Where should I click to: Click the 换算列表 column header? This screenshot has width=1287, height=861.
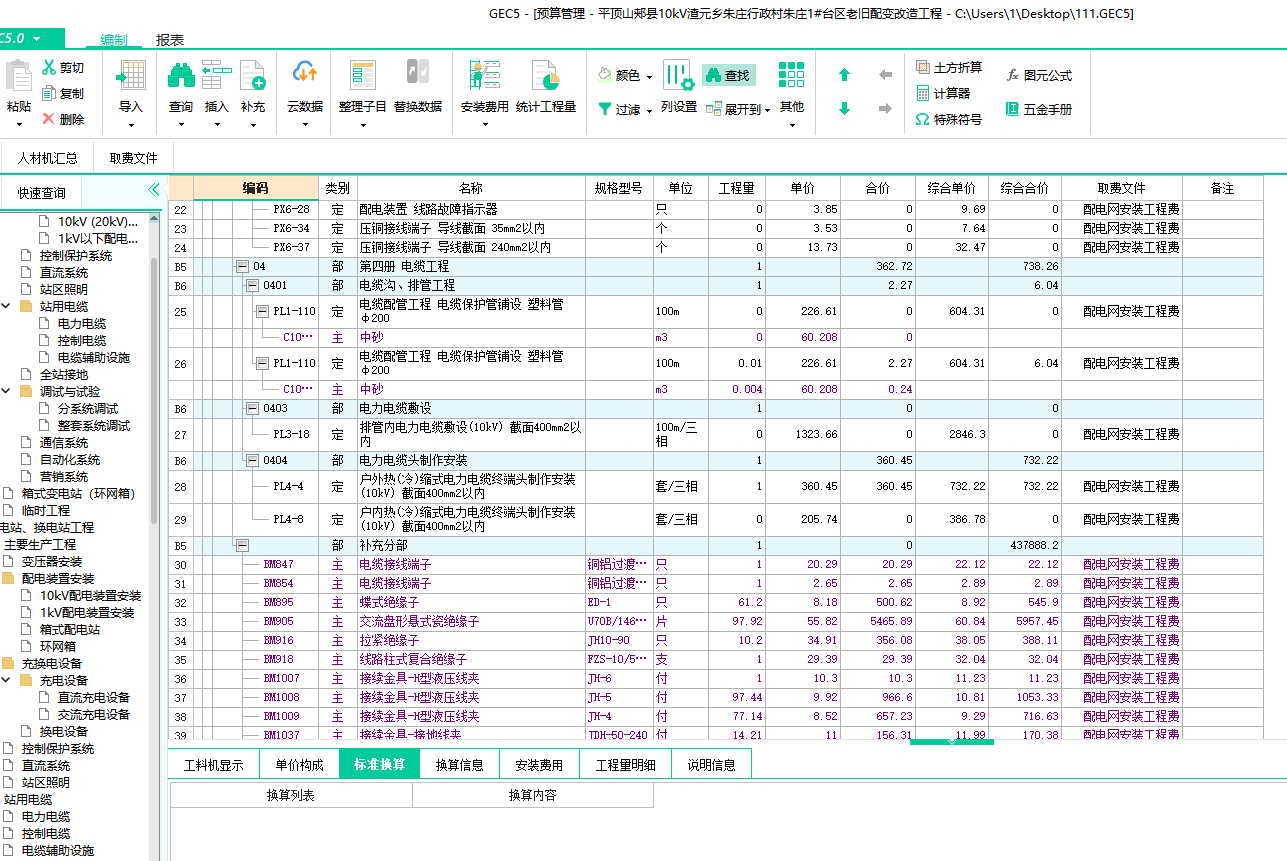click(x=291, y=795)
